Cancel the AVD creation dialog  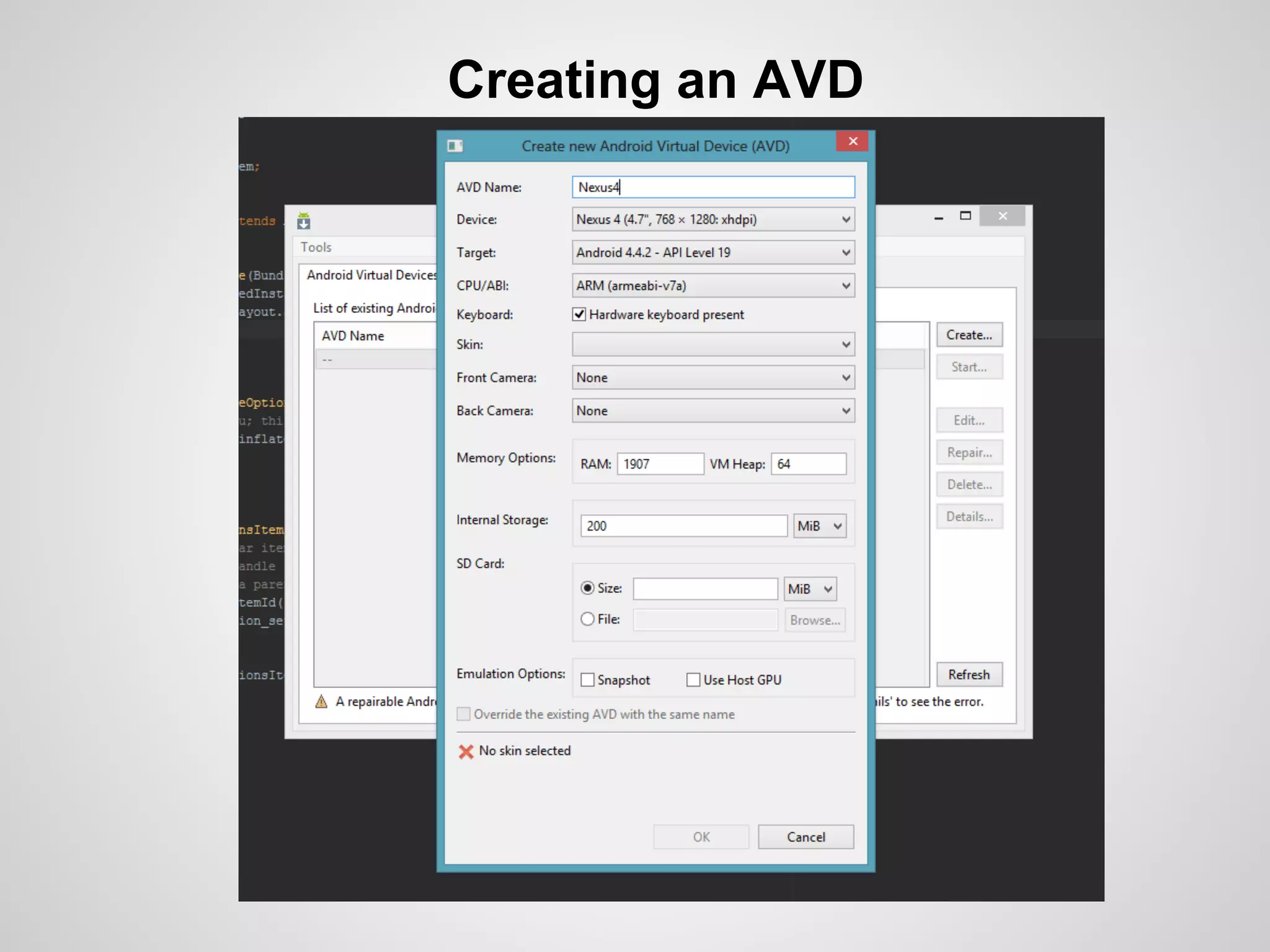[x=806, y=837]
